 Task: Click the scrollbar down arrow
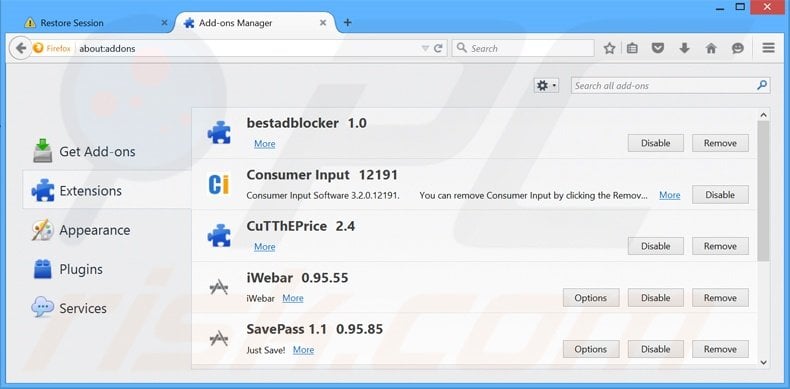pyautogui.click(x=763, y=362)
